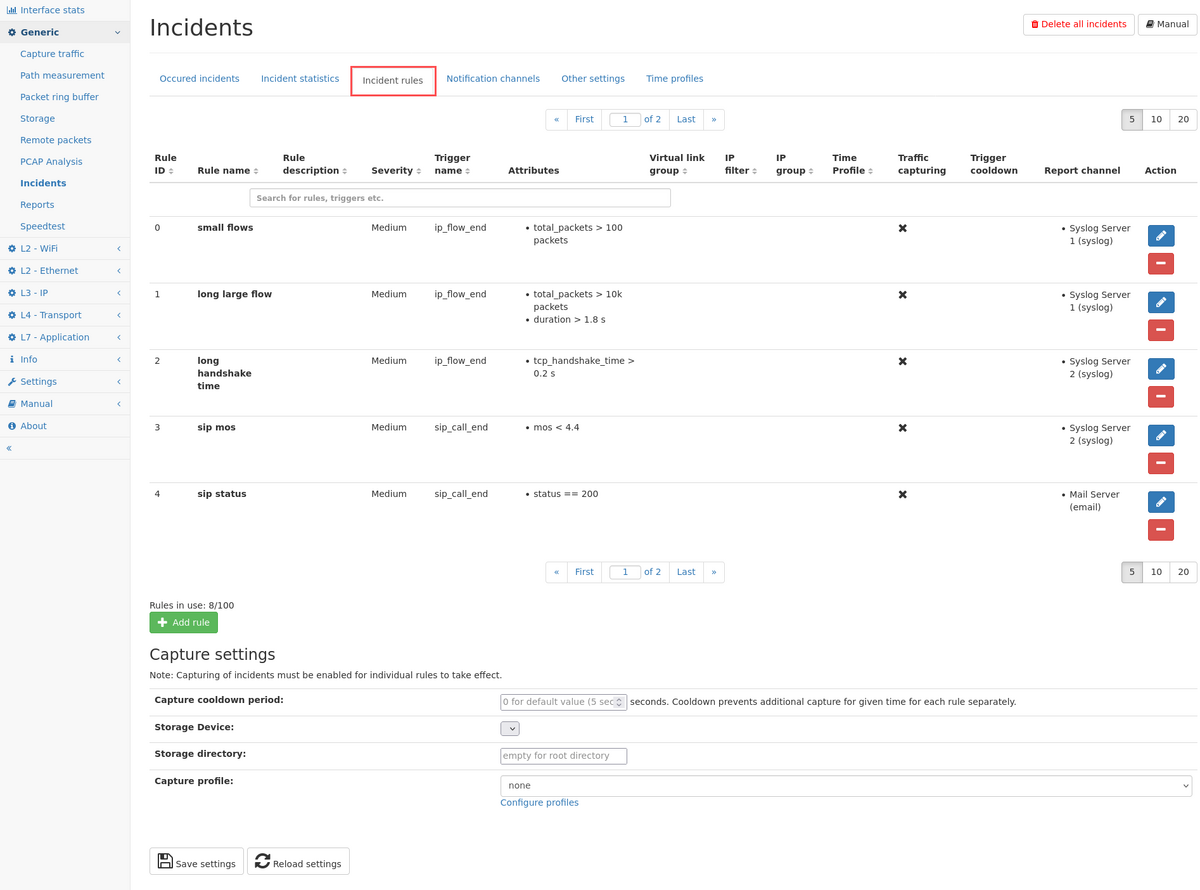Edit the long handshake time rule
Viewport: 1200px width, 890px height.
[x=1160, y=369]
